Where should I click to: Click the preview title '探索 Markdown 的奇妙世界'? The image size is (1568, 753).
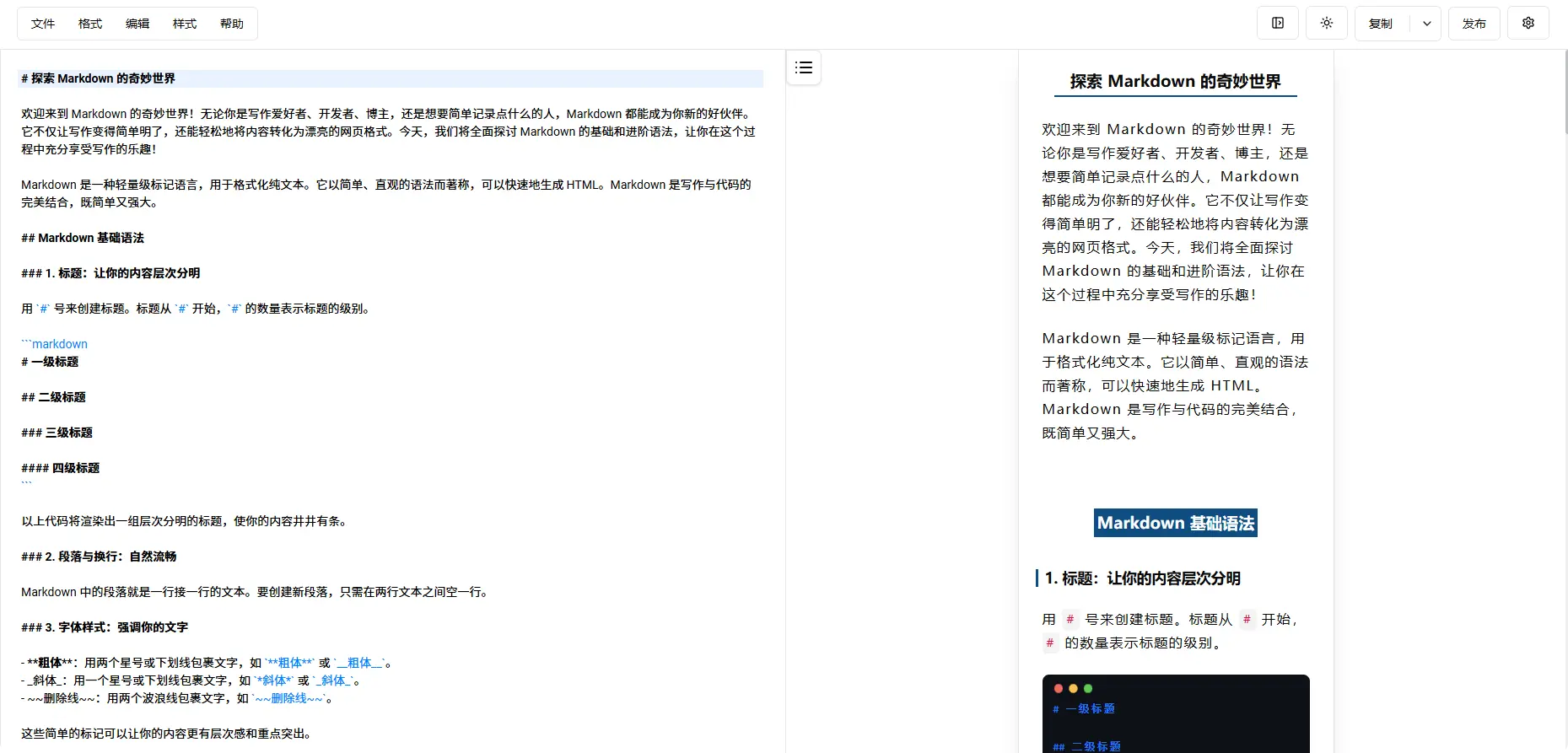coord(1176,81)
